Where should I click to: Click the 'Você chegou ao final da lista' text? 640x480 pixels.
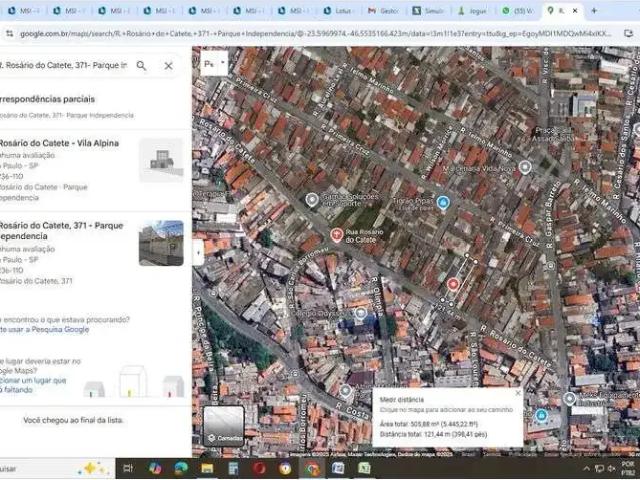[73, 420]
